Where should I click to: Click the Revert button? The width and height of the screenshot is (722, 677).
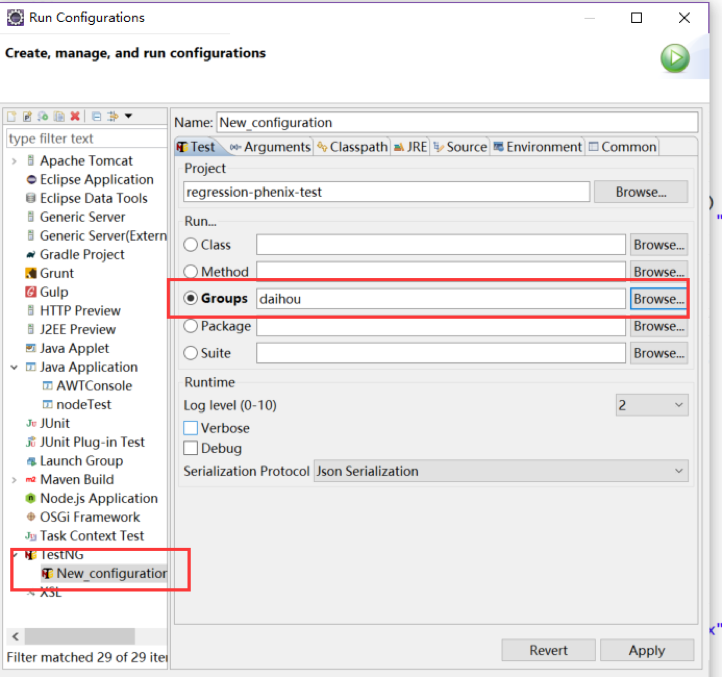[548, 650]
